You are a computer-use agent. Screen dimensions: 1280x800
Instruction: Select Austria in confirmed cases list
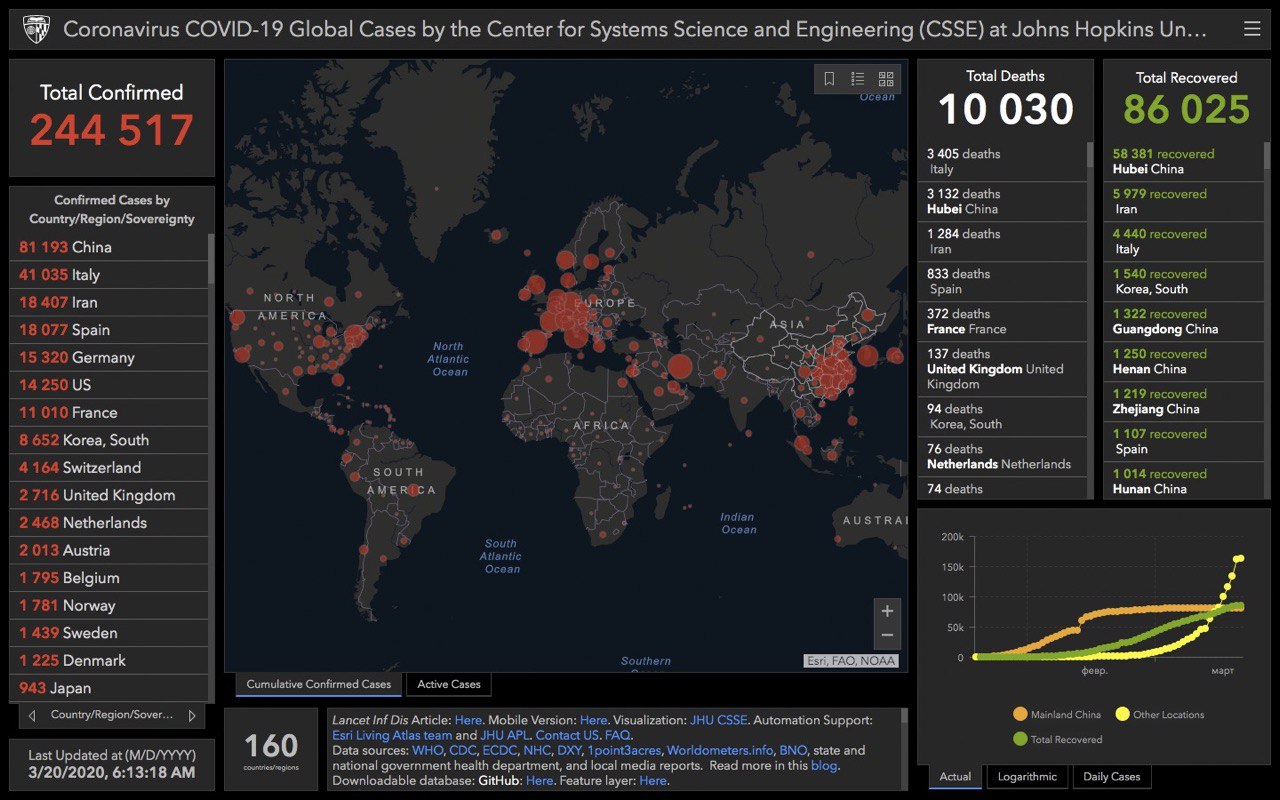pyautogui.click(x=110, y=550)
